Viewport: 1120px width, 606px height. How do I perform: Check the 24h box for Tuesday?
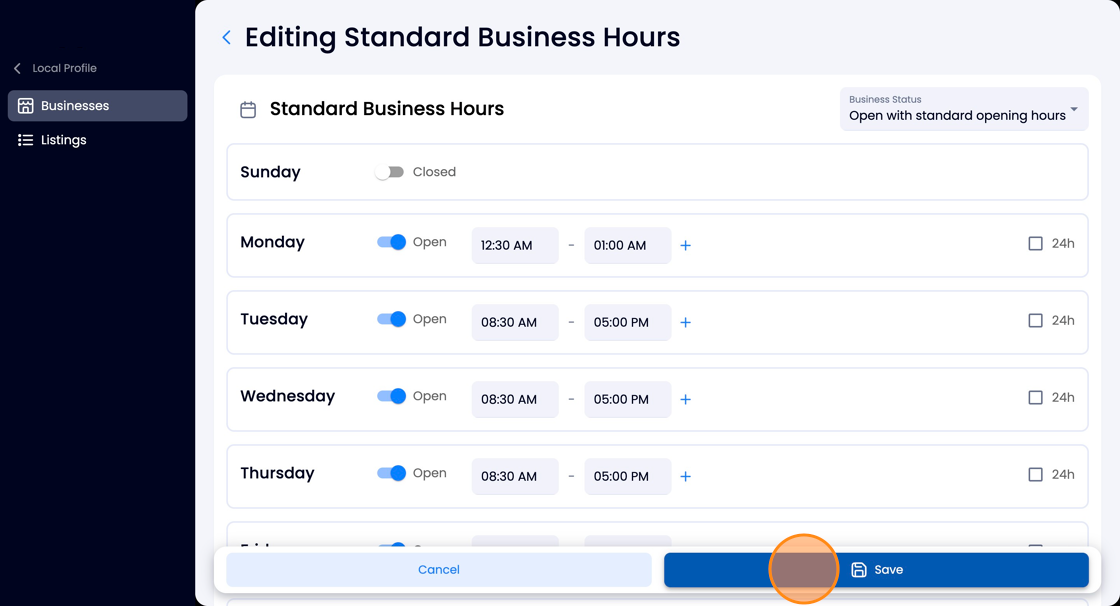coord(1035,320)
